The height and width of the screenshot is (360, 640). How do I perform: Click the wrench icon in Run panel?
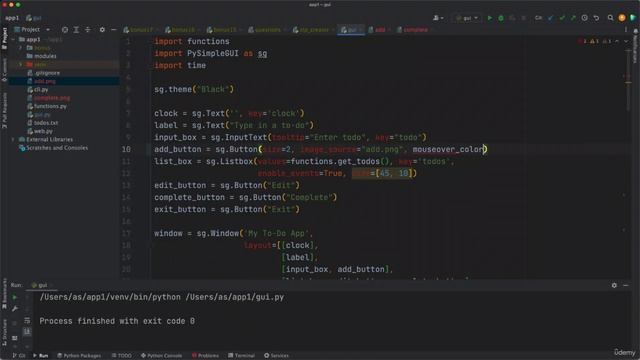[15, 309]
